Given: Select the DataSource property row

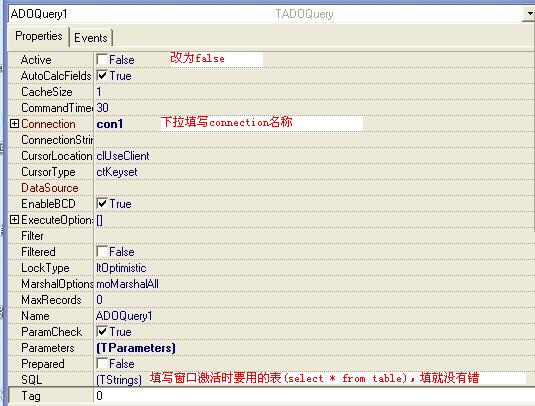Looking at the screenshot, I should click(272, 188).
